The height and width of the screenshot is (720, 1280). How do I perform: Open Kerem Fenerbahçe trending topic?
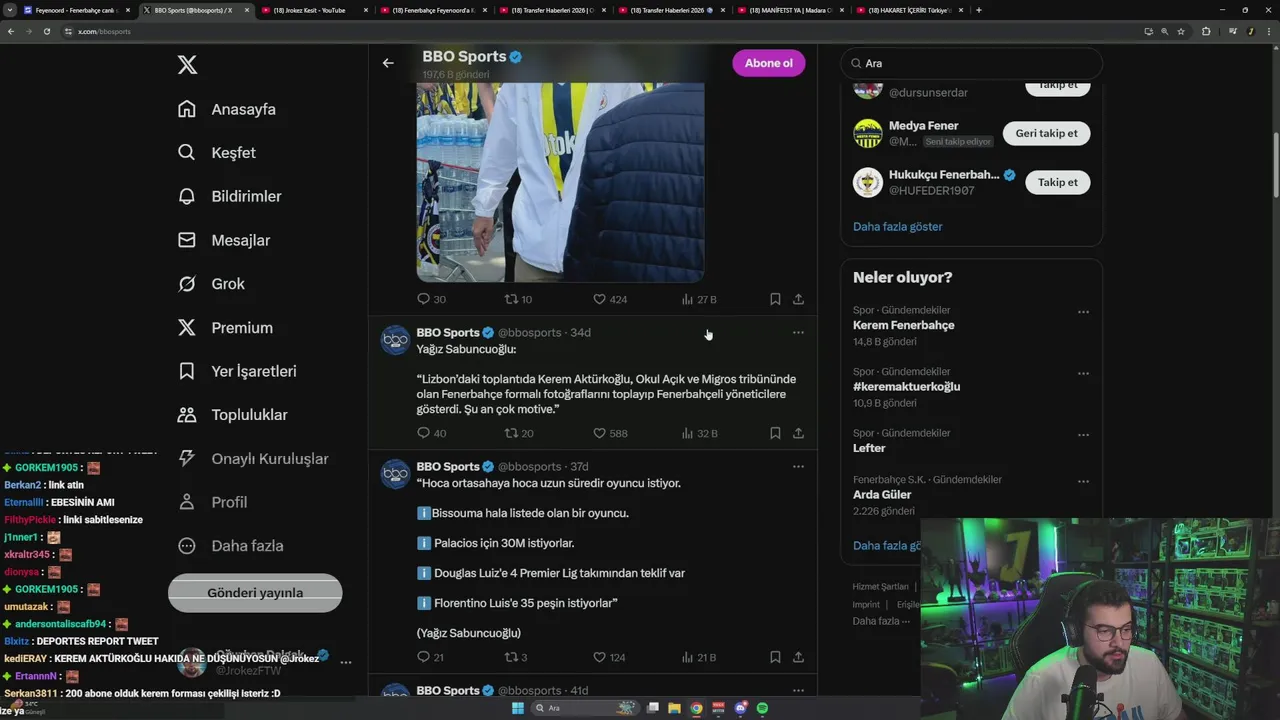tap(903, 325)
